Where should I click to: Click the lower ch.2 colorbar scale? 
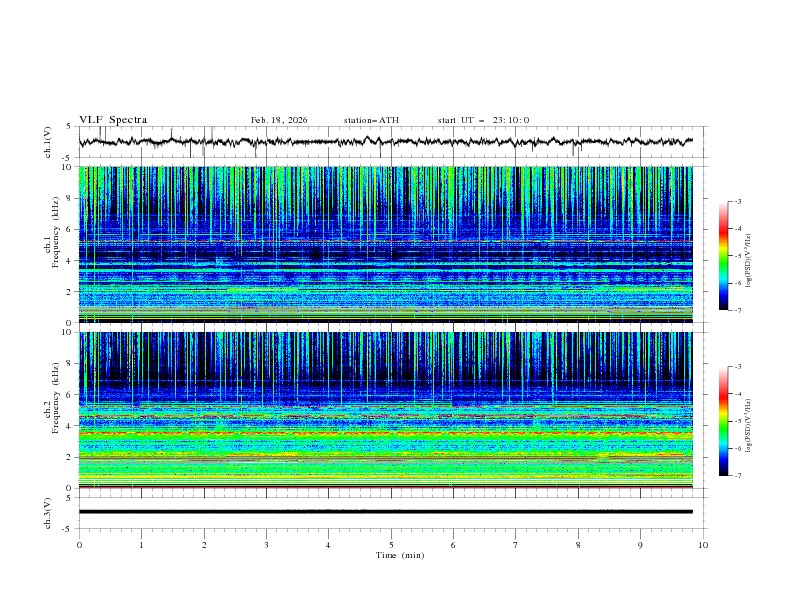[723, 421]
